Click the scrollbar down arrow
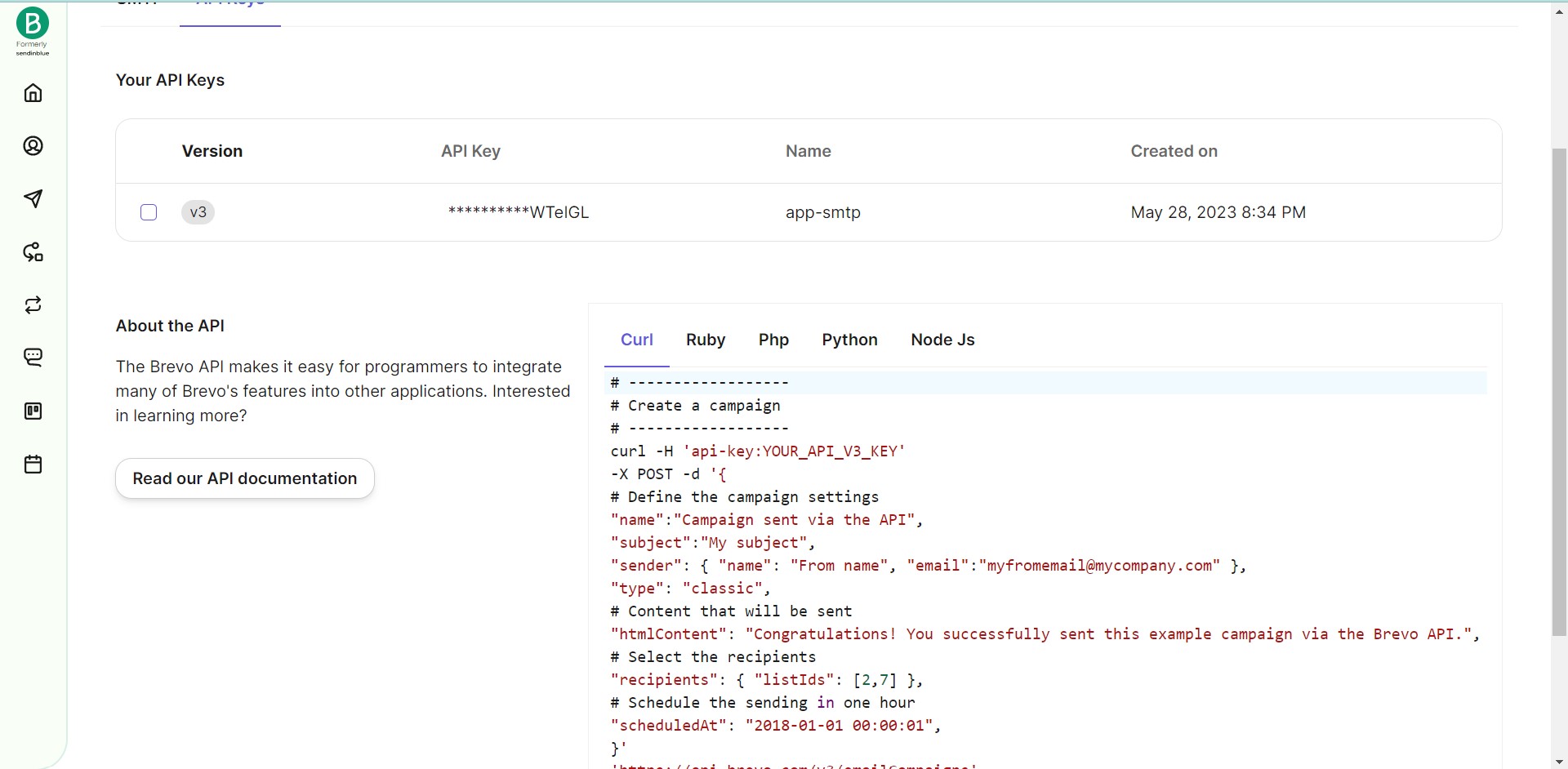 1559,762
